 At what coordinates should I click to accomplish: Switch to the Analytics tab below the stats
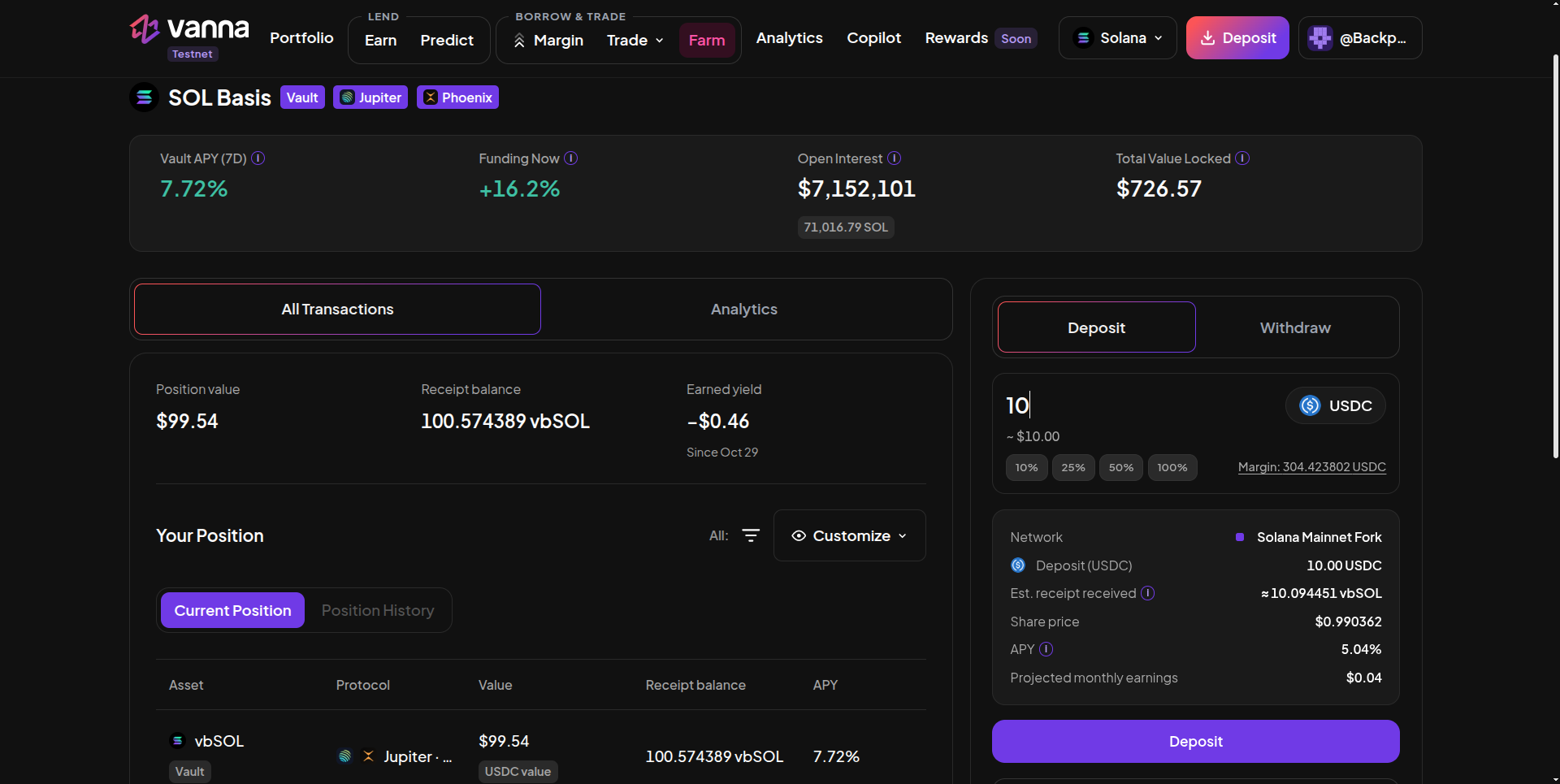point(744,309)
